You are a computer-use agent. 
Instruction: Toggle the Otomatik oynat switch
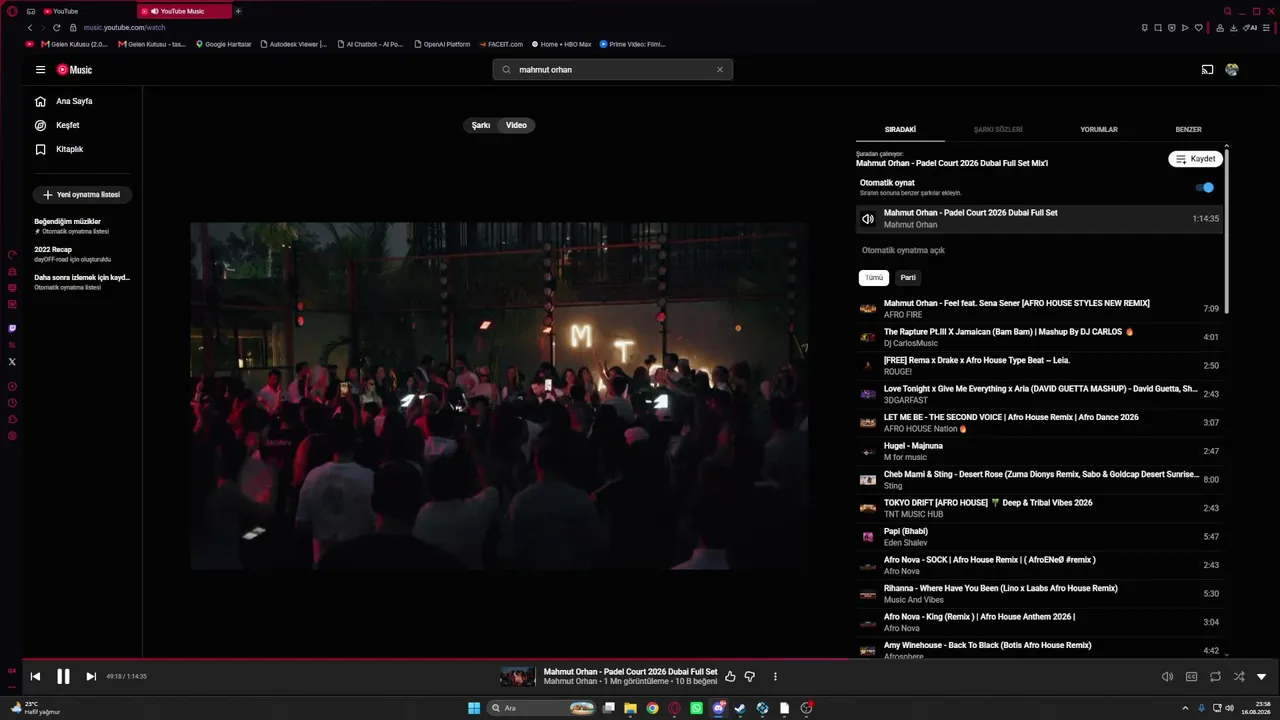[x=1205, y=187]
